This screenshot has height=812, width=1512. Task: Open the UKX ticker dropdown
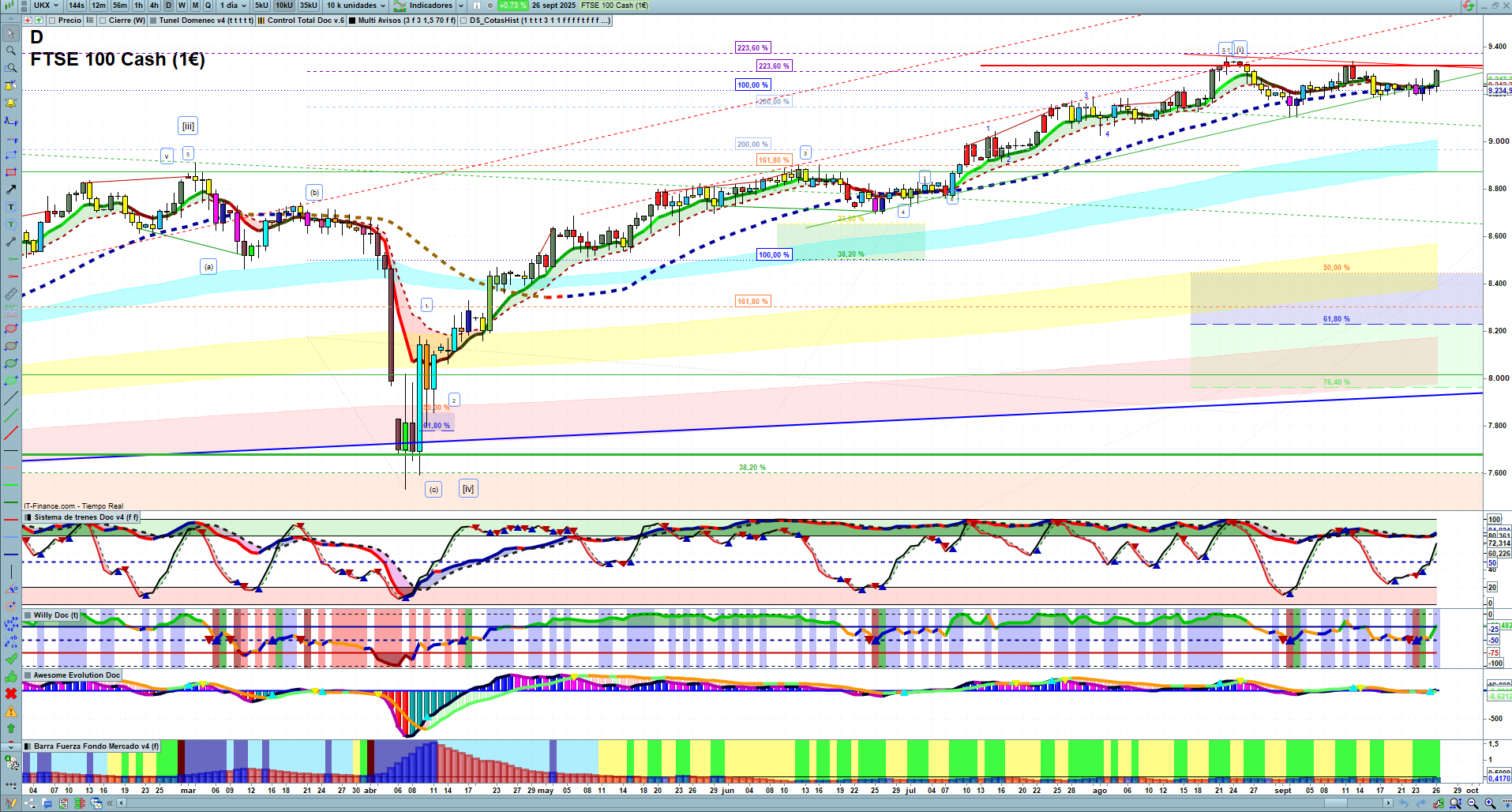pyautogui.click(x=46, y=6)
